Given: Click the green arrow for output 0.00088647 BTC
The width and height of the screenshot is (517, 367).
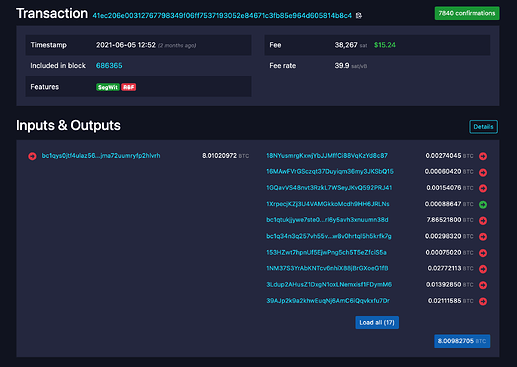Looking at the screenshot, I should click(483, 204).
